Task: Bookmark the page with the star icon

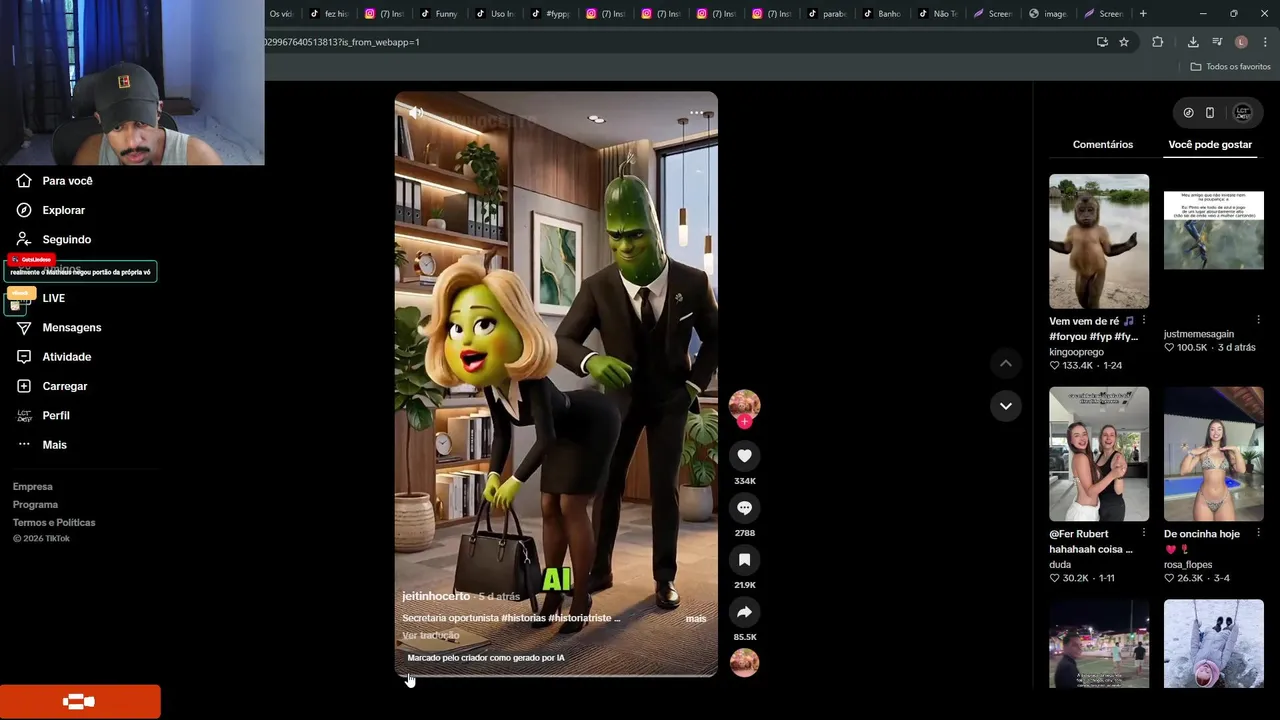Action: (1124, 42)
